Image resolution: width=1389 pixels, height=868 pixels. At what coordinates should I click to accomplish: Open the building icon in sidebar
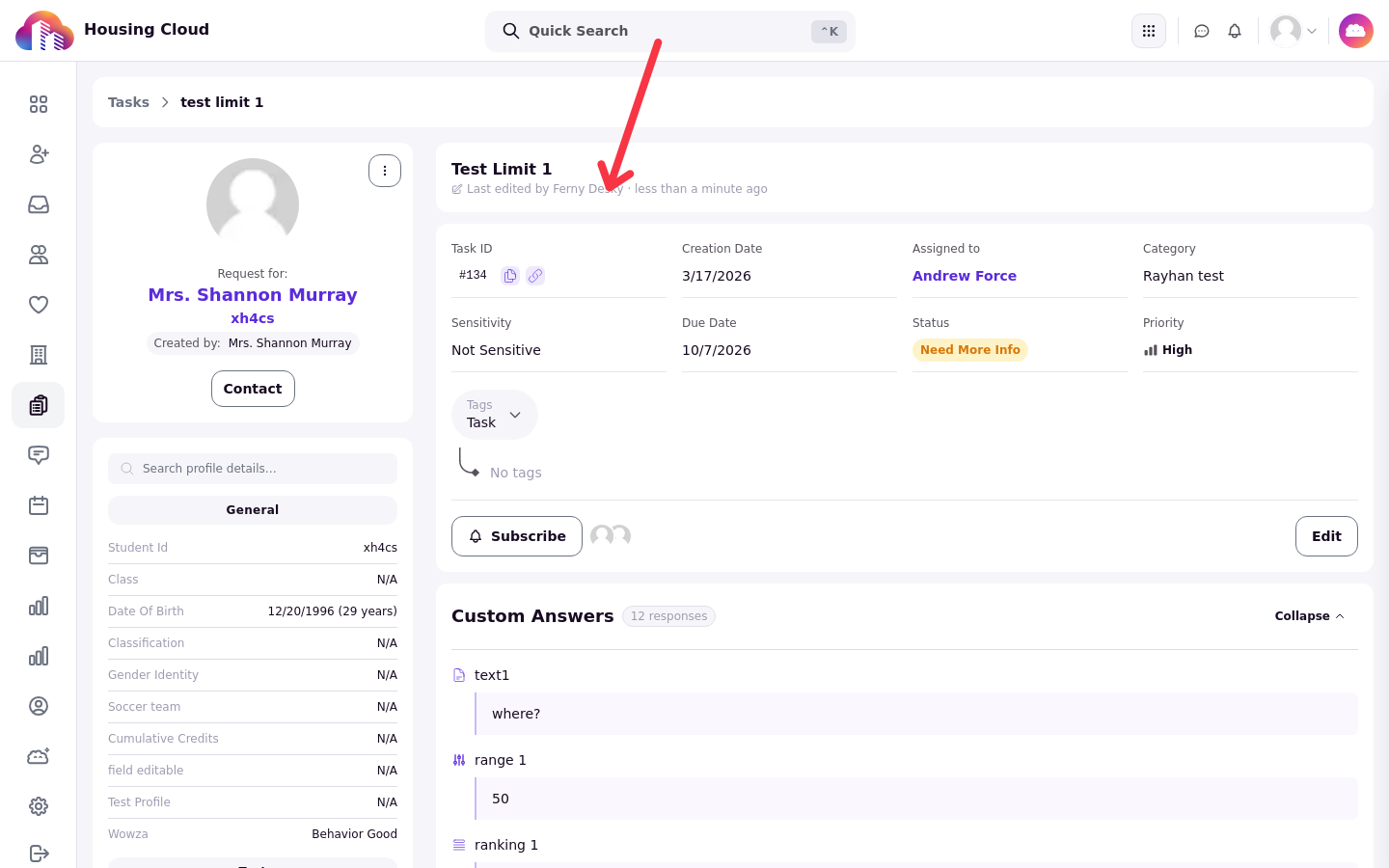[39, 355]
